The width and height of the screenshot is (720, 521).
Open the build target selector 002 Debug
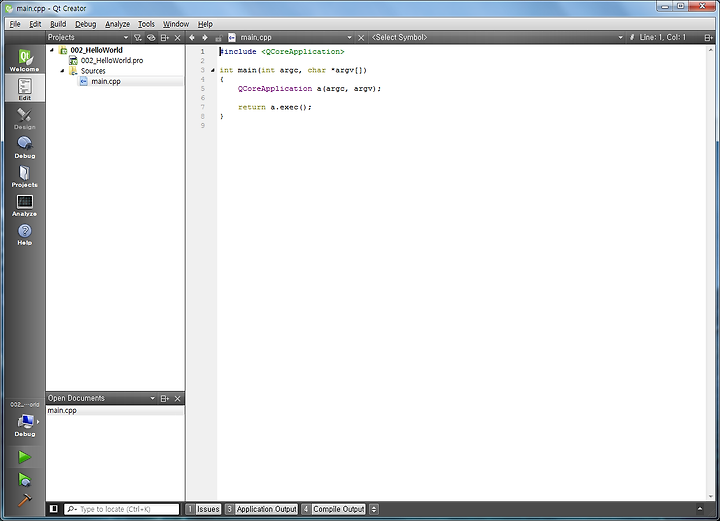click(25, 420)
